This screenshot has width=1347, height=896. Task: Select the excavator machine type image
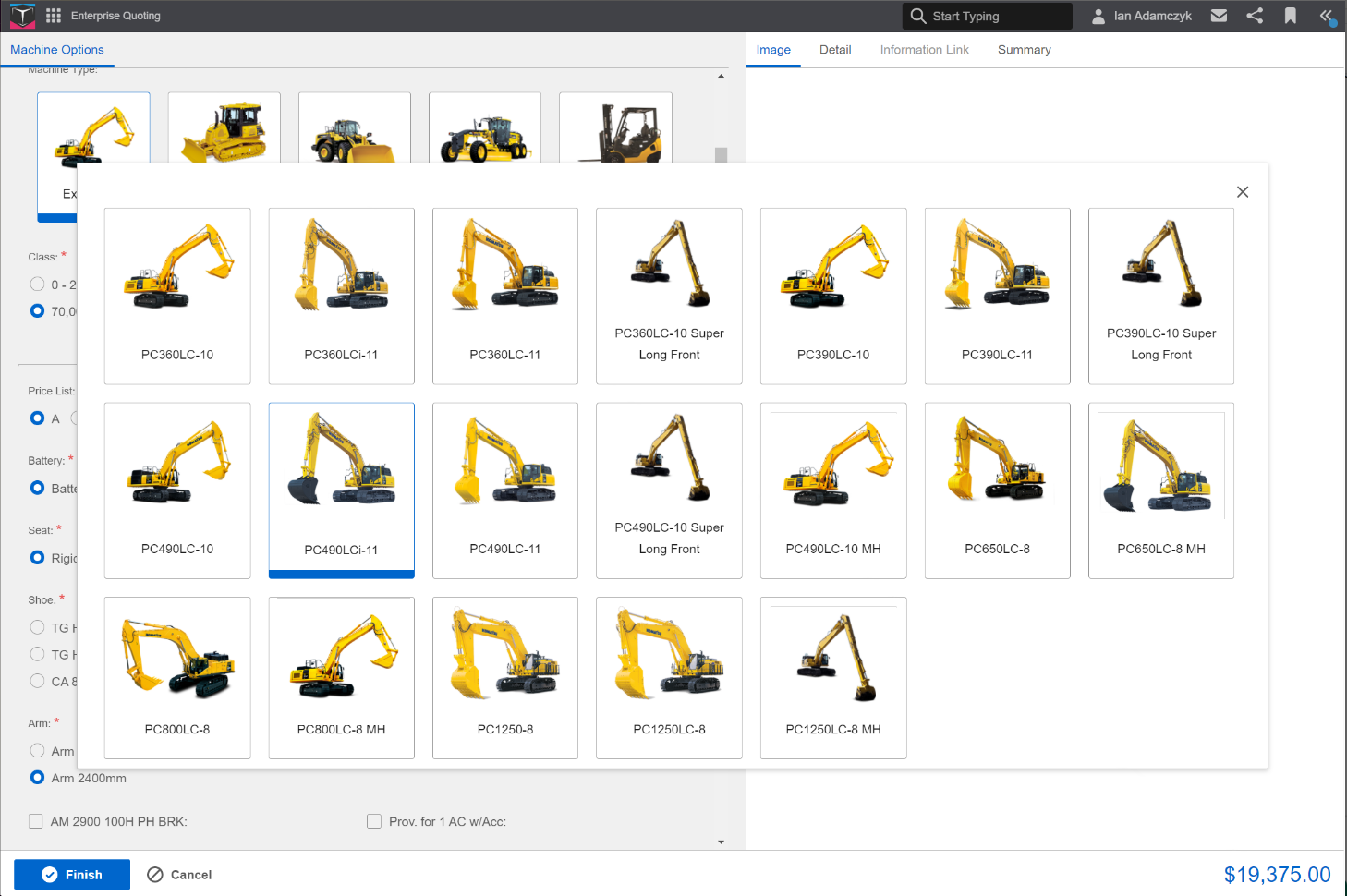pos(93,129)
